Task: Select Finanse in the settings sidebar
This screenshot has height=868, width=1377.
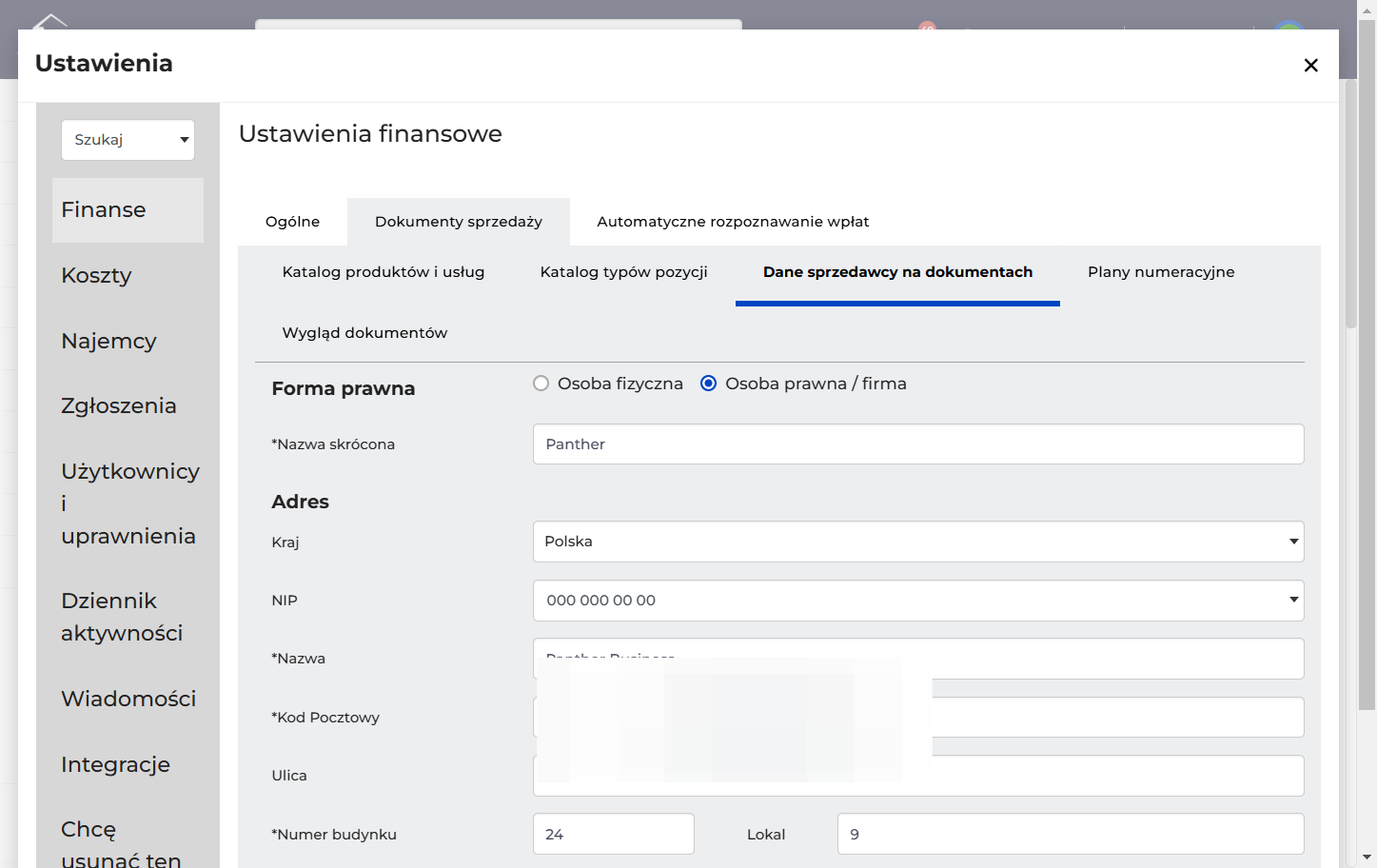Action: pyautogui.click(x=128, y=210)
